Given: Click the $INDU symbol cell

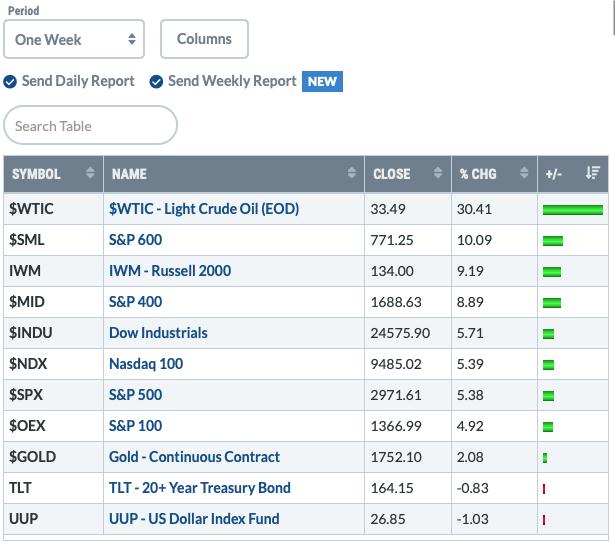Looking at the screenshot, I should pyautogui.click(x=53, y=333).
